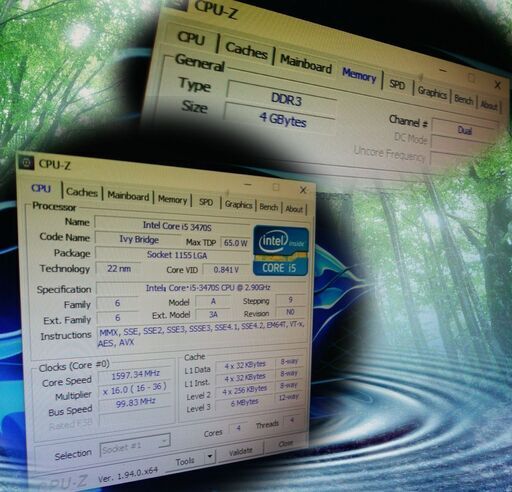Viewport: 512px width, 492px height.
Task: Select the SPD tab in lower window
Action: pyautogui.click(x=206, y=202)
